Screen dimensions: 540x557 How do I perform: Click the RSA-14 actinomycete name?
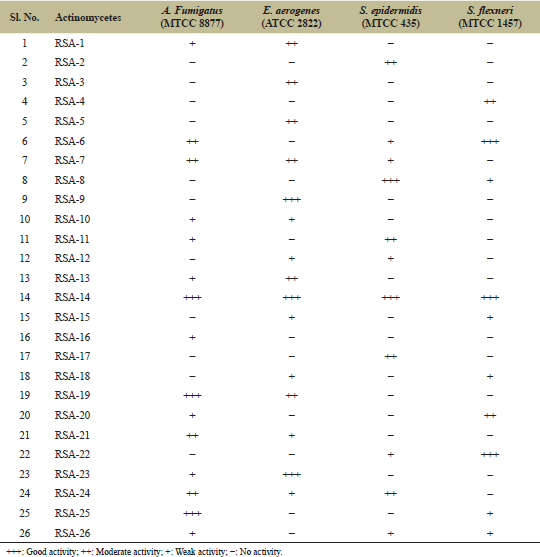click(x=72, y=297)
